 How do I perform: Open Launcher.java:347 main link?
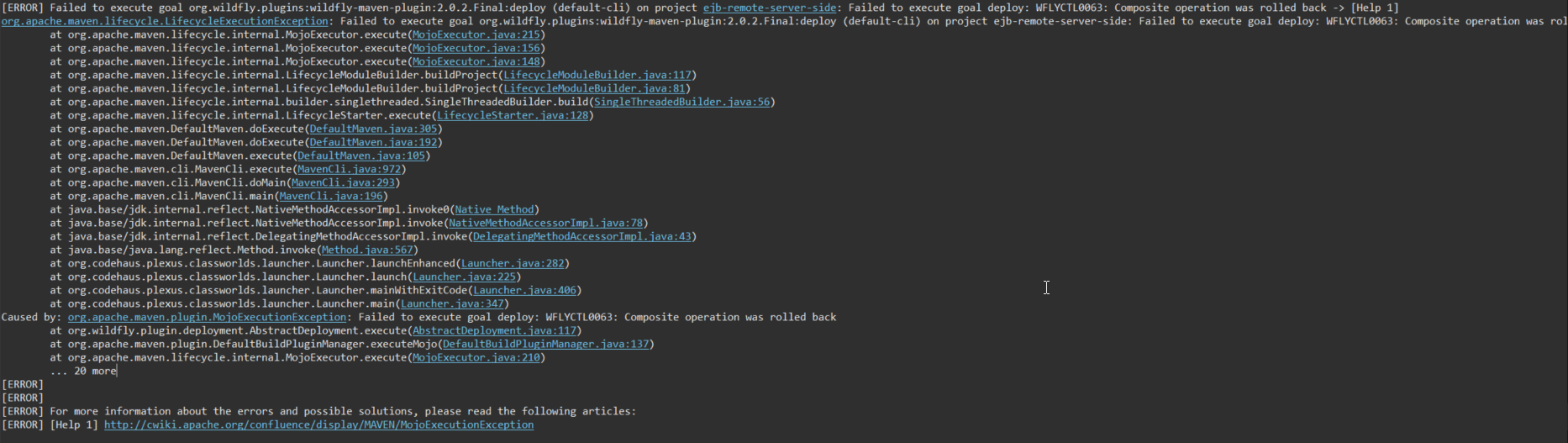point(452,303)
